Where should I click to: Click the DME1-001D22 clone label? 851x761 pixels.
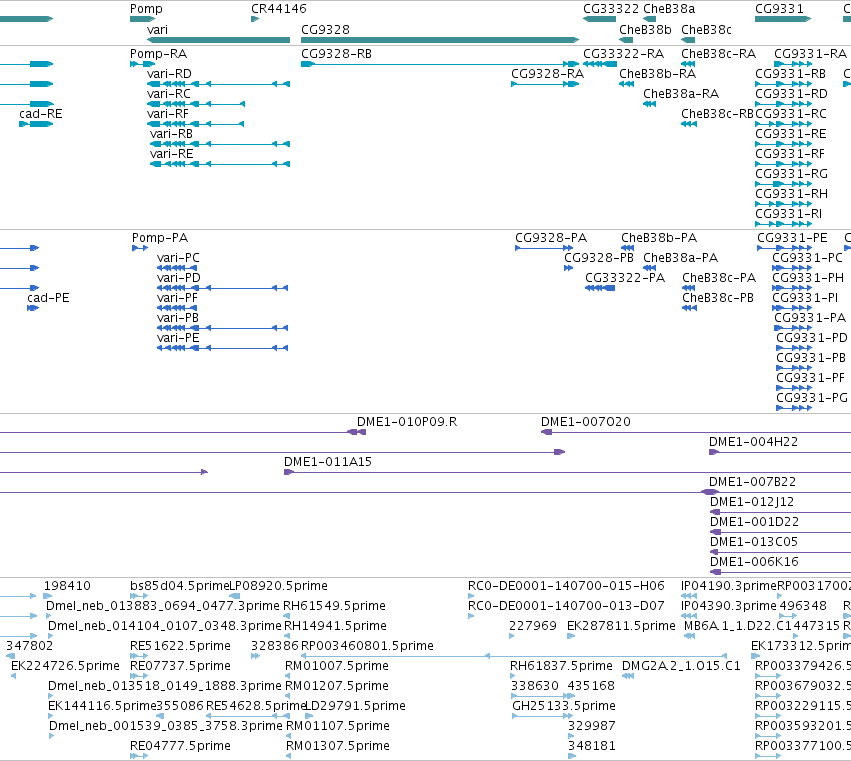pos(754,522)
